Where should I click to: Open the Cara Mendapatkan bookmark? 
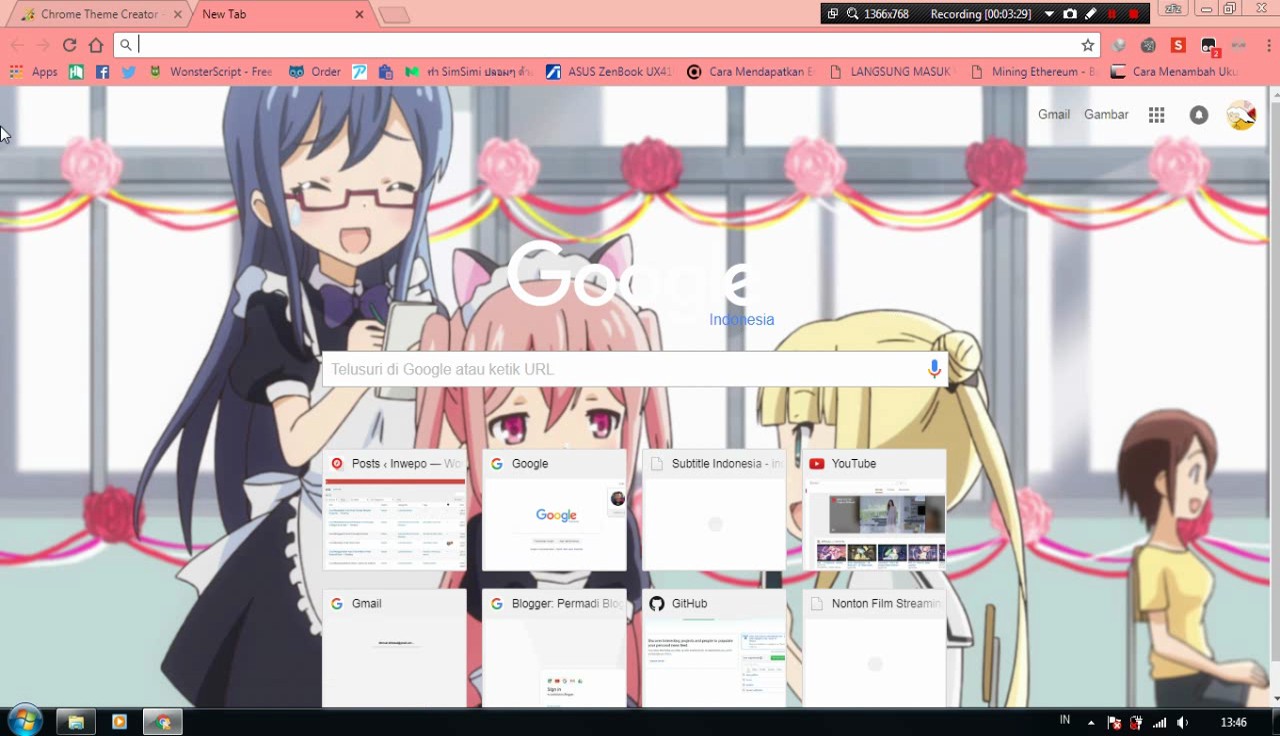pyautogui.click(x=750, y=72)
